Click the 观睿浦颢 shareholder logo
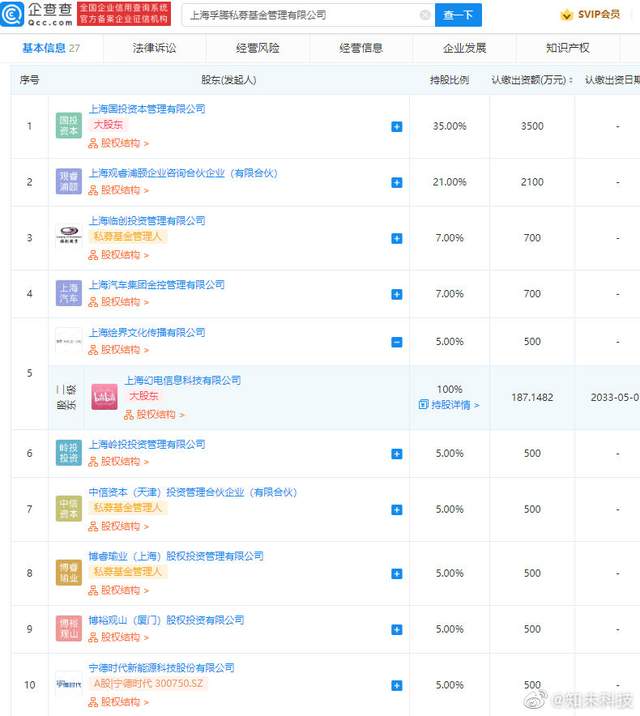This screenshot has width=640, height=716. click(x=68, y=182)
